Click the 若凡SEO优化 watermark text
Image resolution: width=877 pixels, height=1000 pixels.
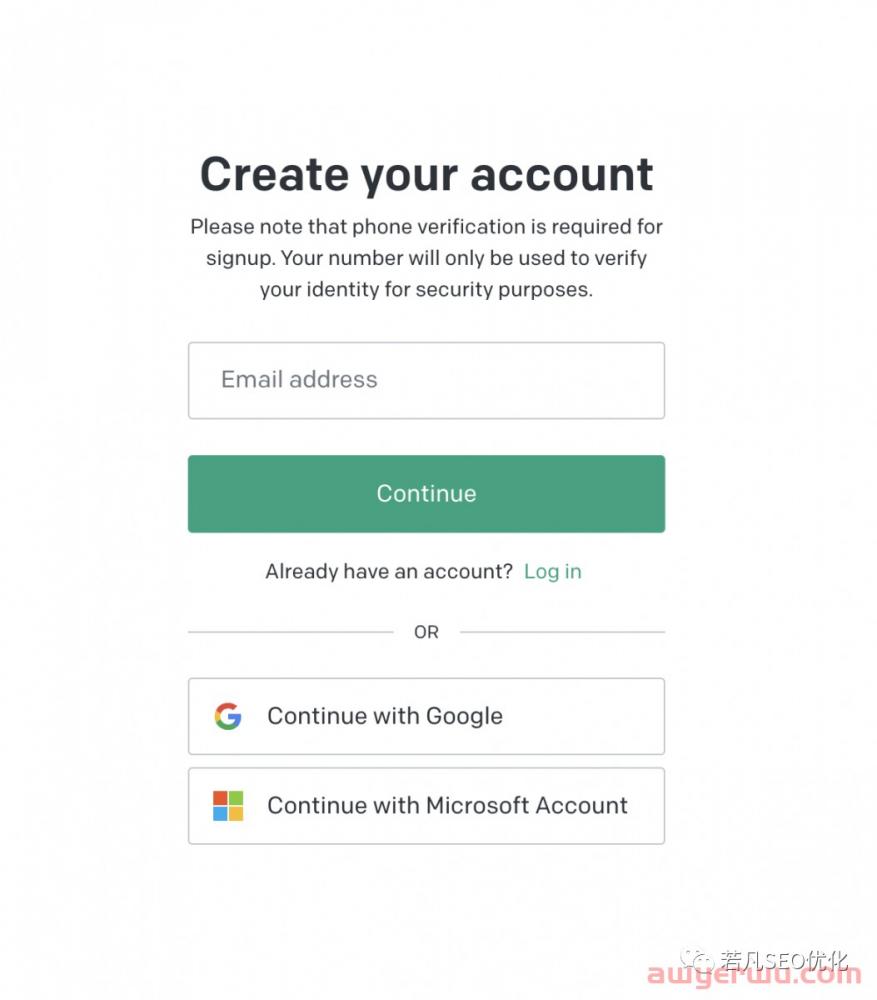coord(784,959)
